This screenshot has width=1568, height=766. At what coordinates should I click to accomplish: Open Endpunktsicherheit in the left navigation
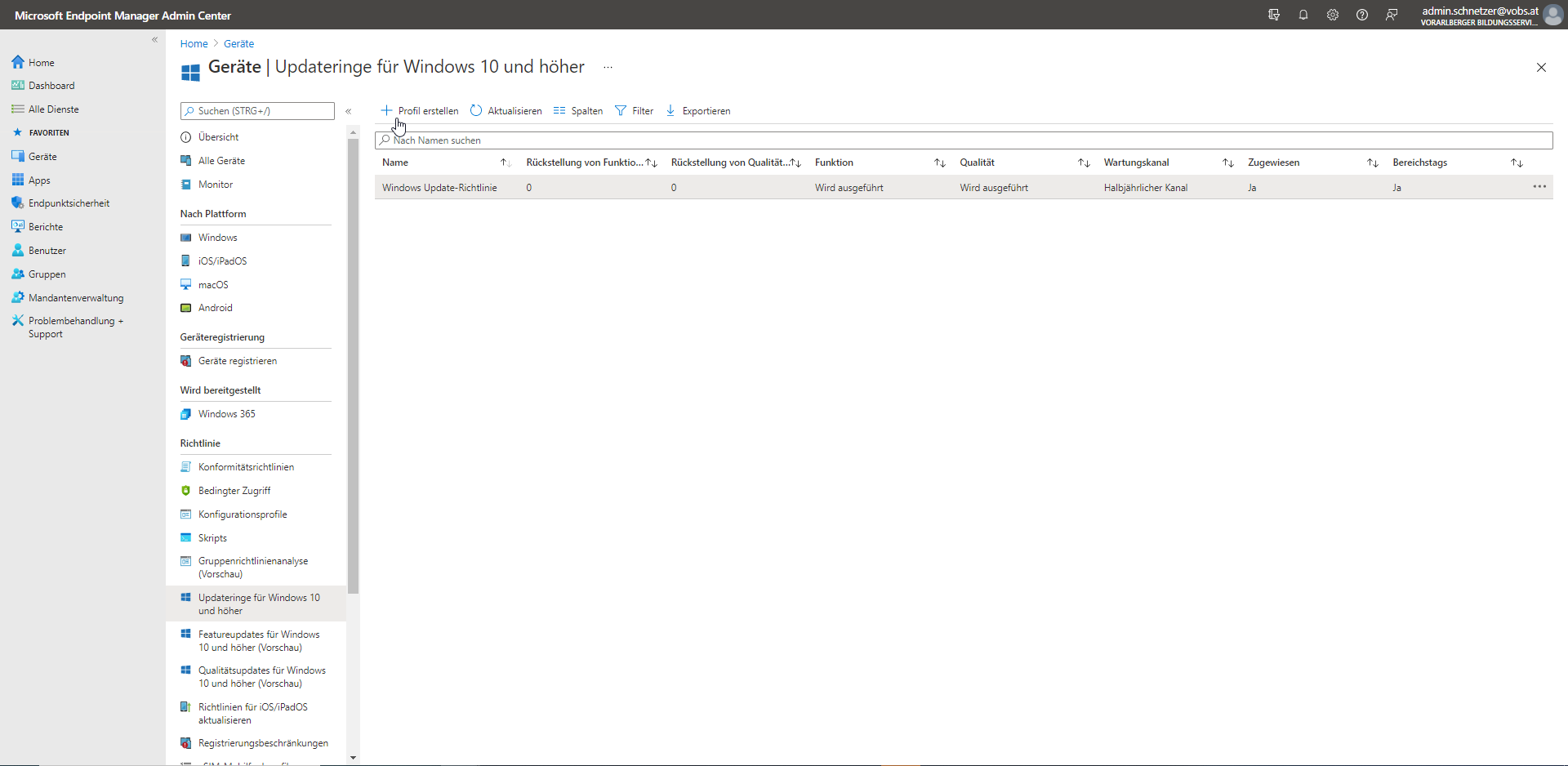69,203
